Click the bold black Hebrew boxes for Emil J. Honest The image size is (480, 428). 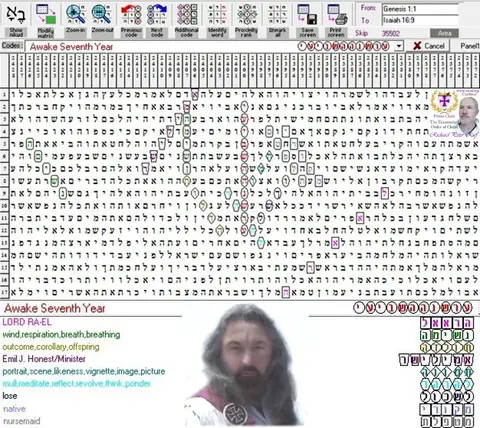[436, 360]
